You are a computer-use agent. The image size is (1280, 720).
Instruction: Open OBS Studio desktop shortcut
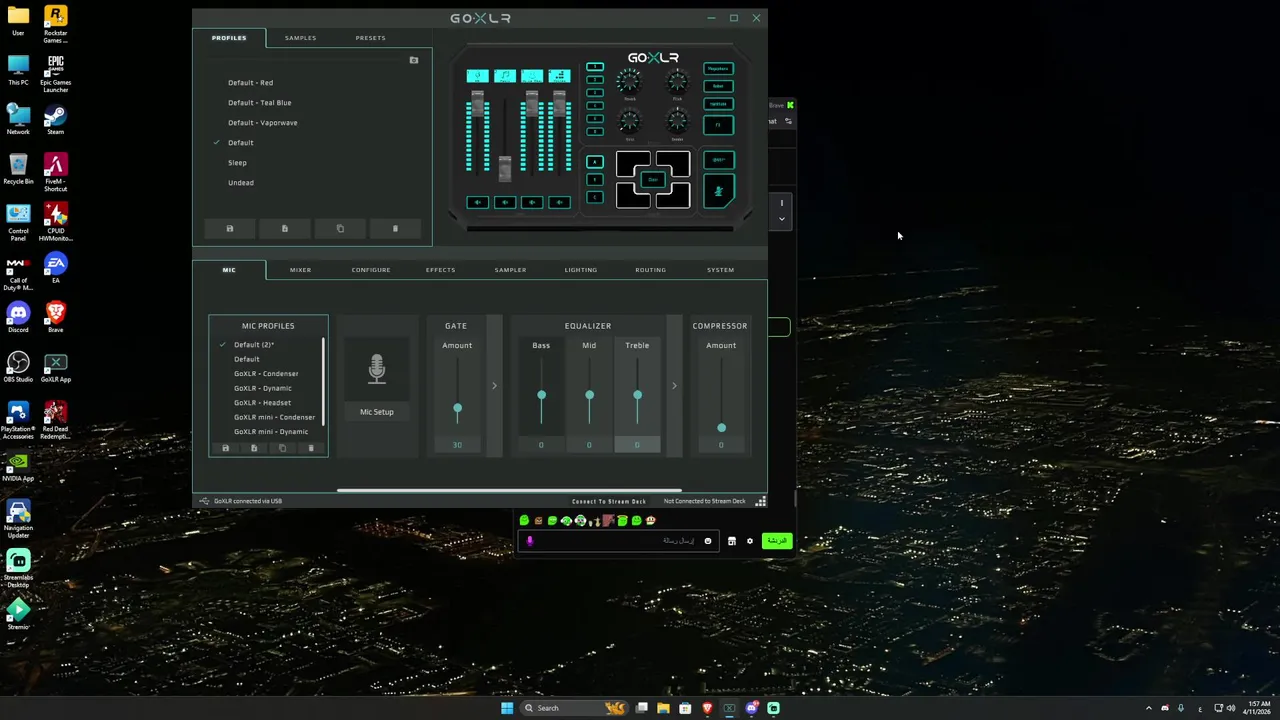coord(18,366)
